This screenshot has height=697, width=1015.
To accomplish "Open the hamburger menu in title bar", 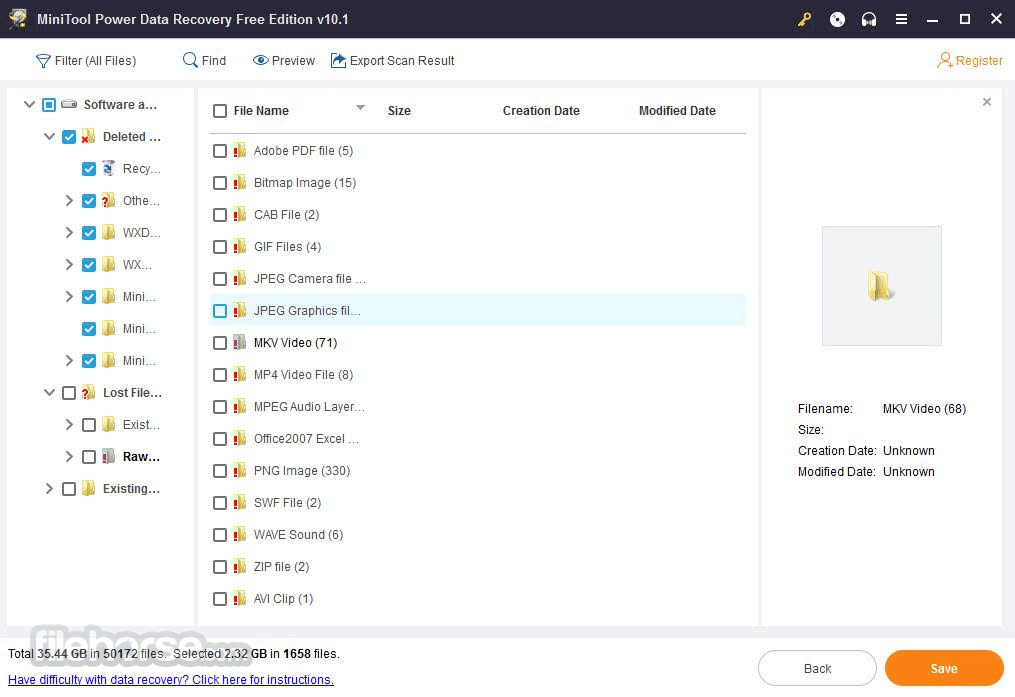I will click(x=901, y=19).
